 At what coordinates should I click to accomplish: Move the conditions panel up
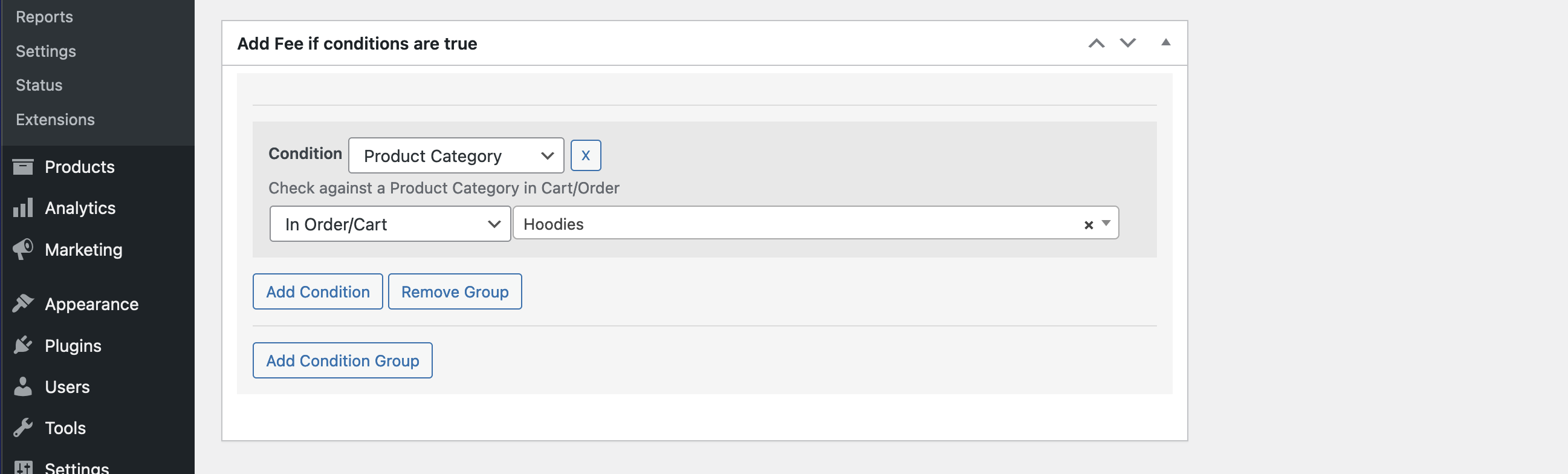pos(1097,43)
